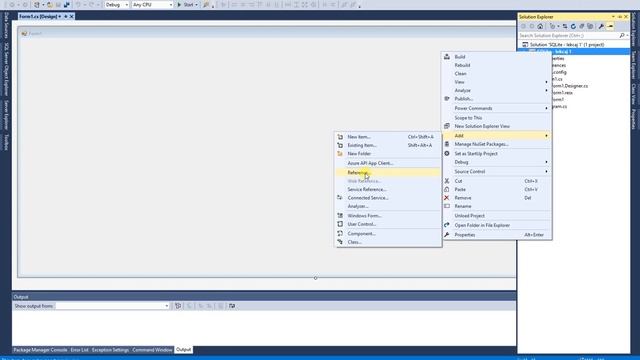
Task: Open the Pending Changes Filter icon in Solution Explorer
Action: [553, 26]
